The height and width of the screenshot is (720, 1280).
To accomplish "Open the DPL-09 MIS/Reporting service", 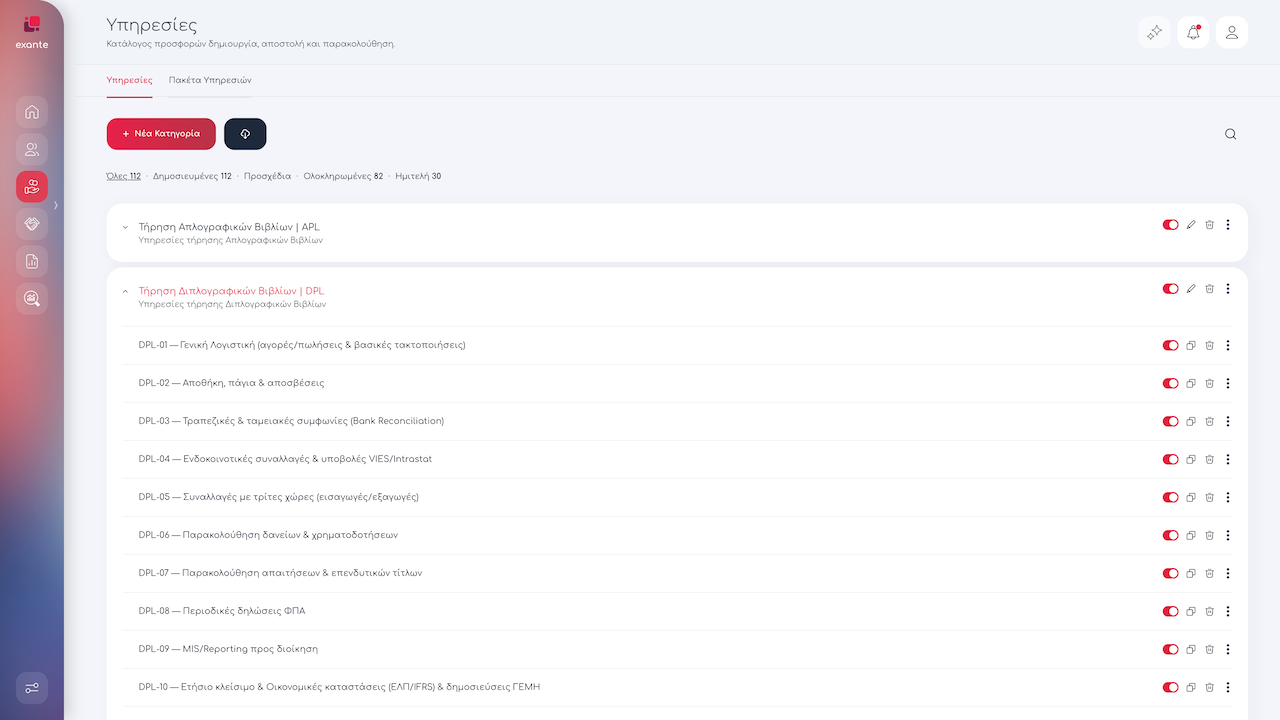I will click(x=228, y=649).
